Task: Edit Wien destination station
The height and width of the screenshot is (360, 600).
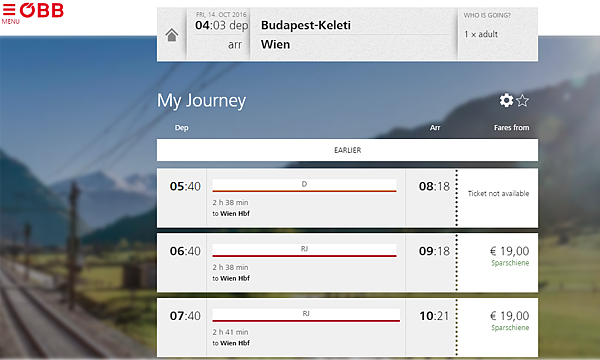Action: pyautogui.click(x=276, y=44)
